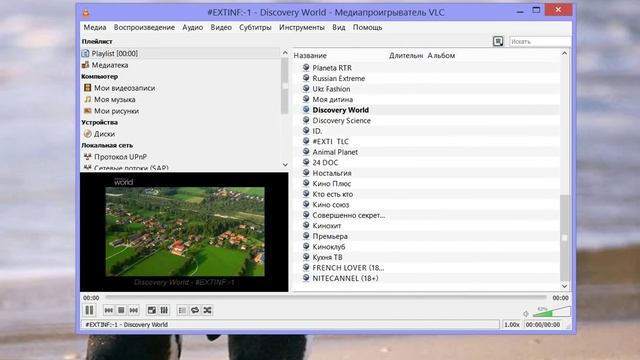The image size is (640, 360).
Task: Open the Аудио menu
Action: click(x=193, y=27)
